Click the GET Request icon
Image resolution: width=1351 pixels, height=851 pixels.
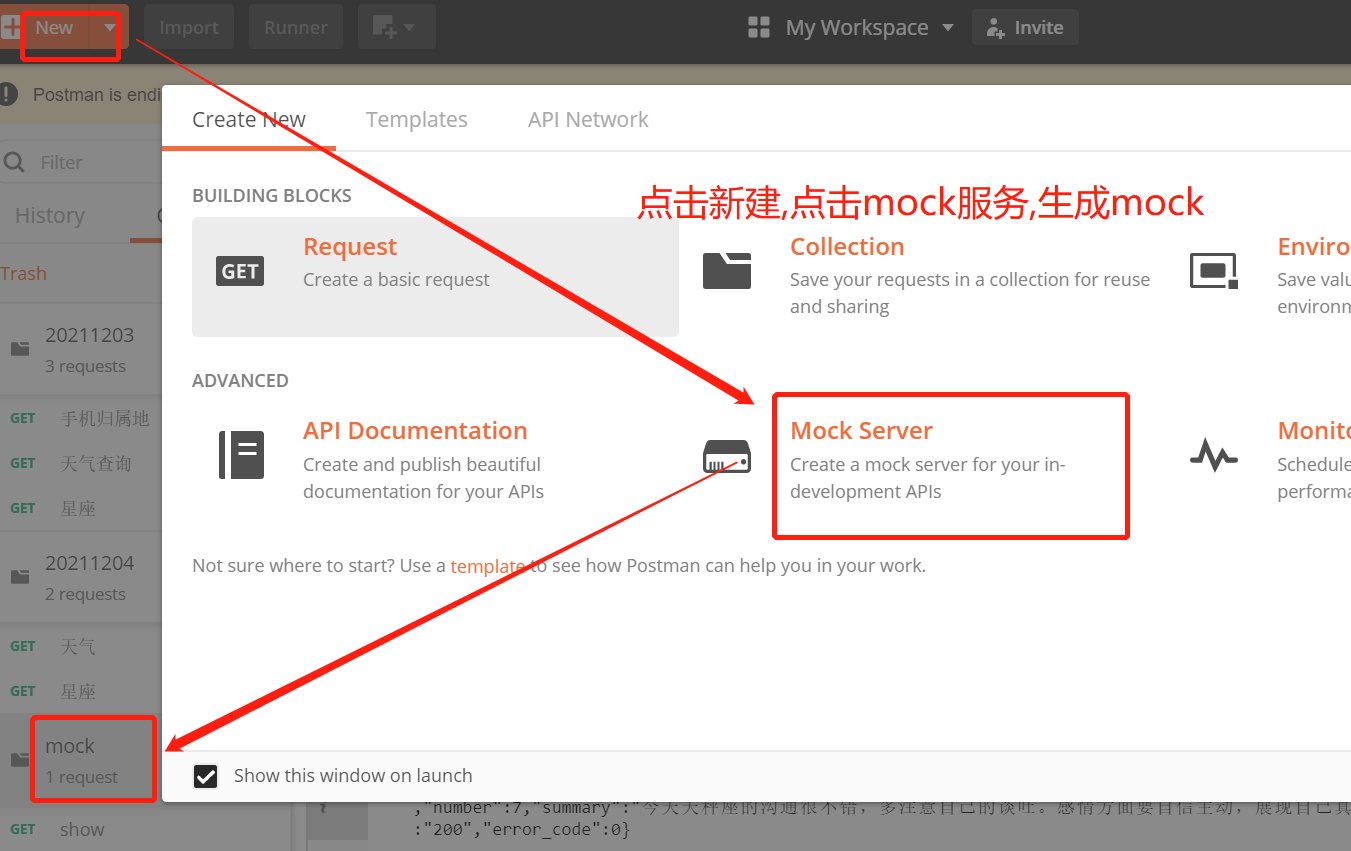coord(240,271)
